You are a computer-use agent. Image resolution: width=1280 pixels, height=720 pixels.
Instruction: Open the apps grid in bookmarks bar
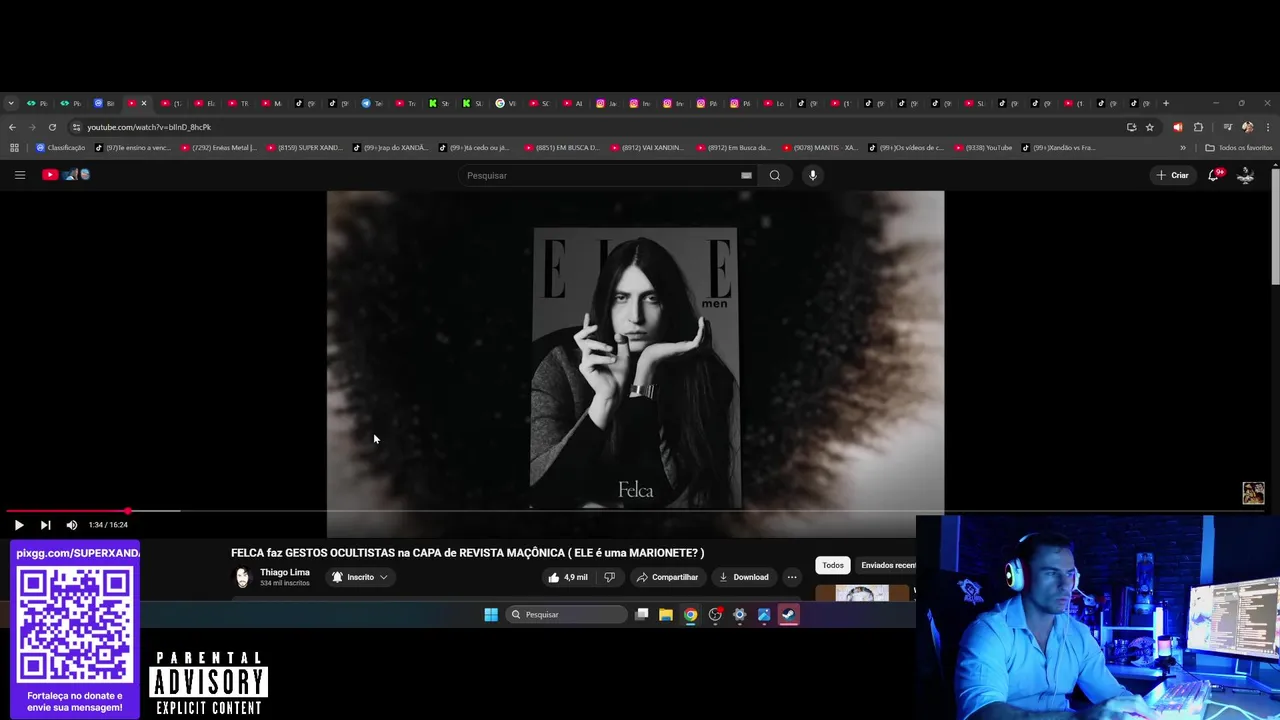pyautogui.click(x=14, y=148)
